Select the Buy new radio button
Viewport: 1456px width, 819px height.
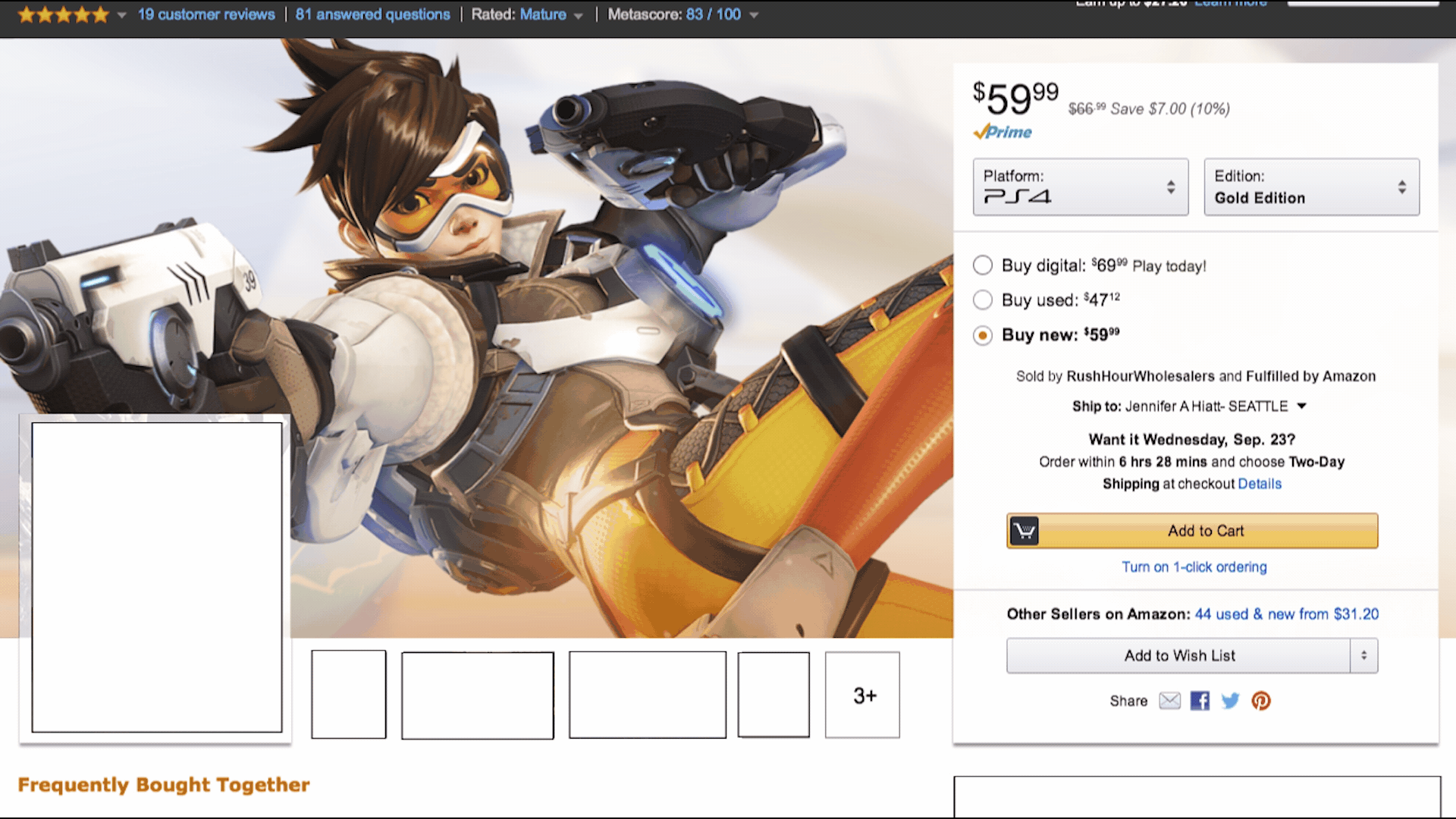(x=983, y=335)
